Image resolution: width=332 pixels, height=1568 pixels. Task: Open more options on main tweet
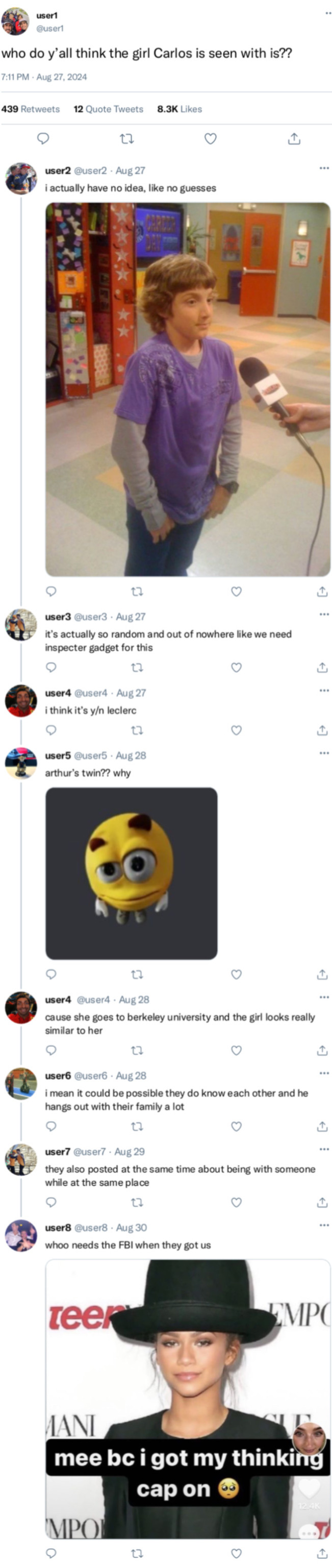pos(328,13)
